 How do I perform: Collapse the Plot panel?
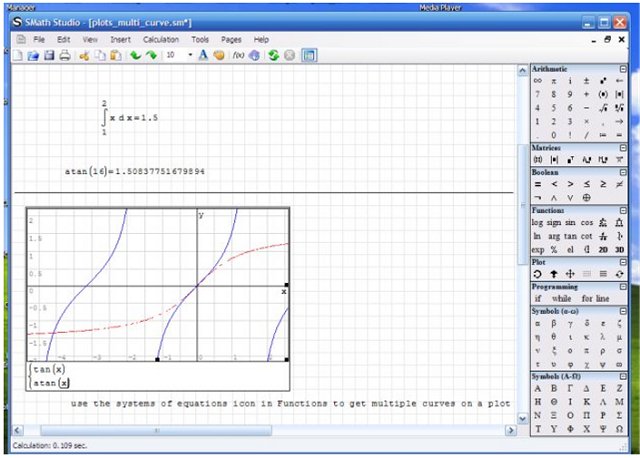pyautogui.click(x=623, y=262)
